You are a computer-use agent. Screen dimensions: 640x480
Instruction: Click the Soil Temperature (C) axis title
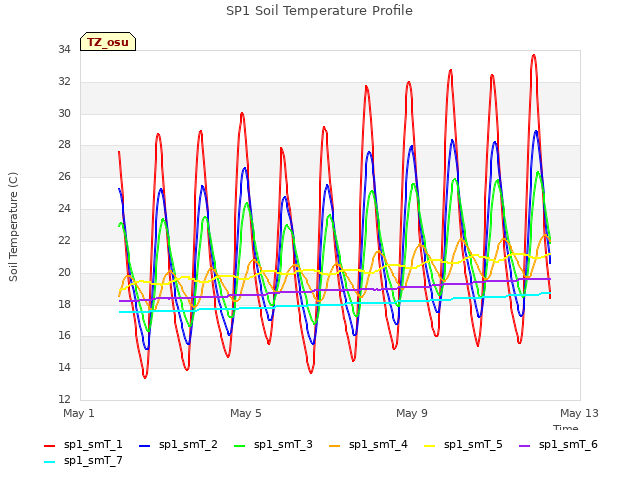[13, 227]
